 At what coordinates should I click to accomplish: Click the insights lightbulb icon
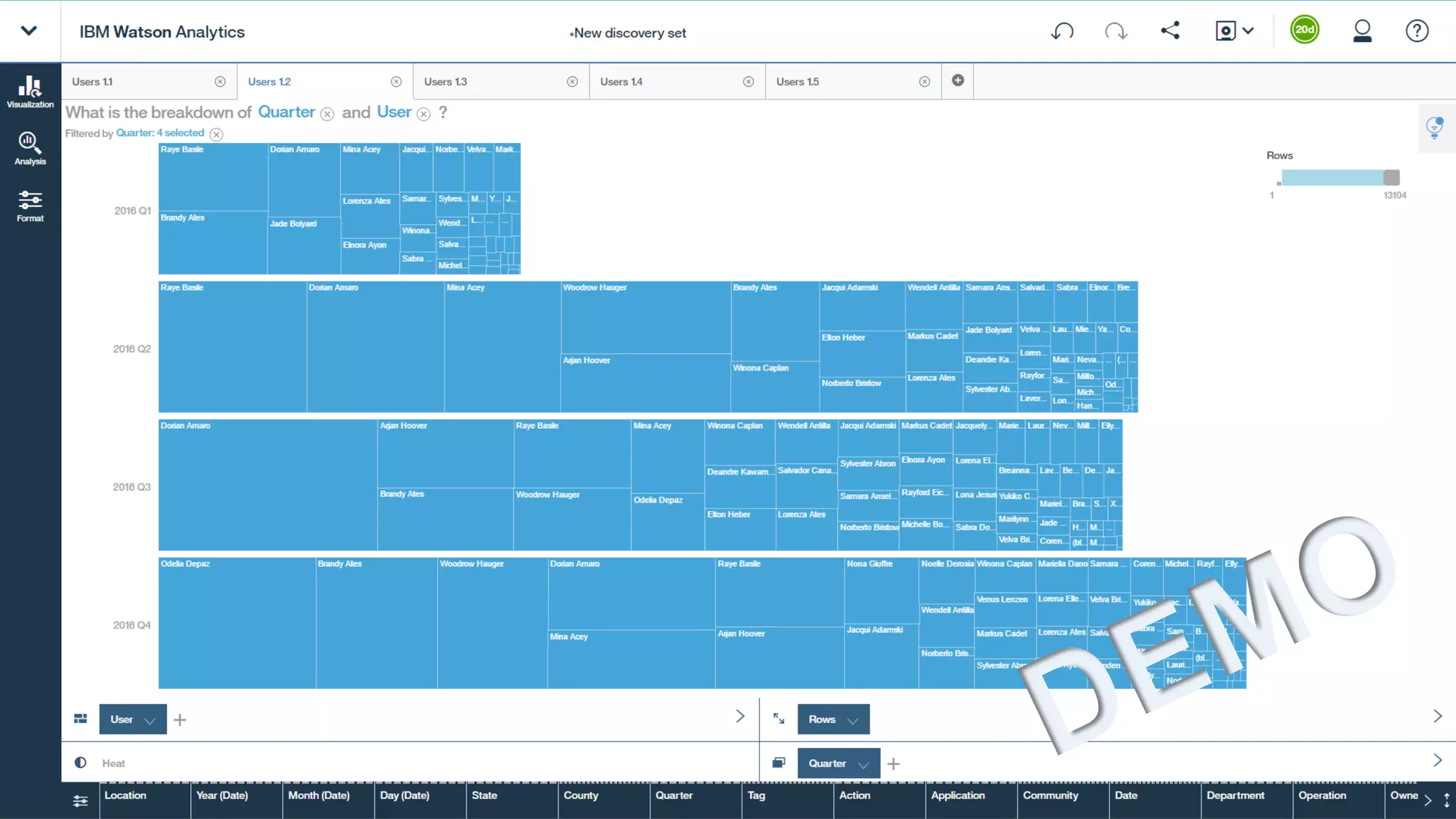coord(1435,127)
